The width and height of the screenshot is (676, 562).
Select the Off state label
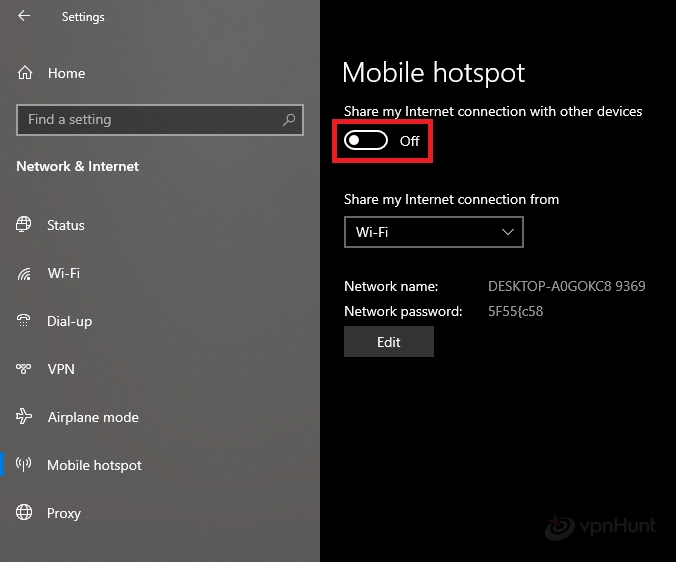pyautogui.click(x=409, y=141)
